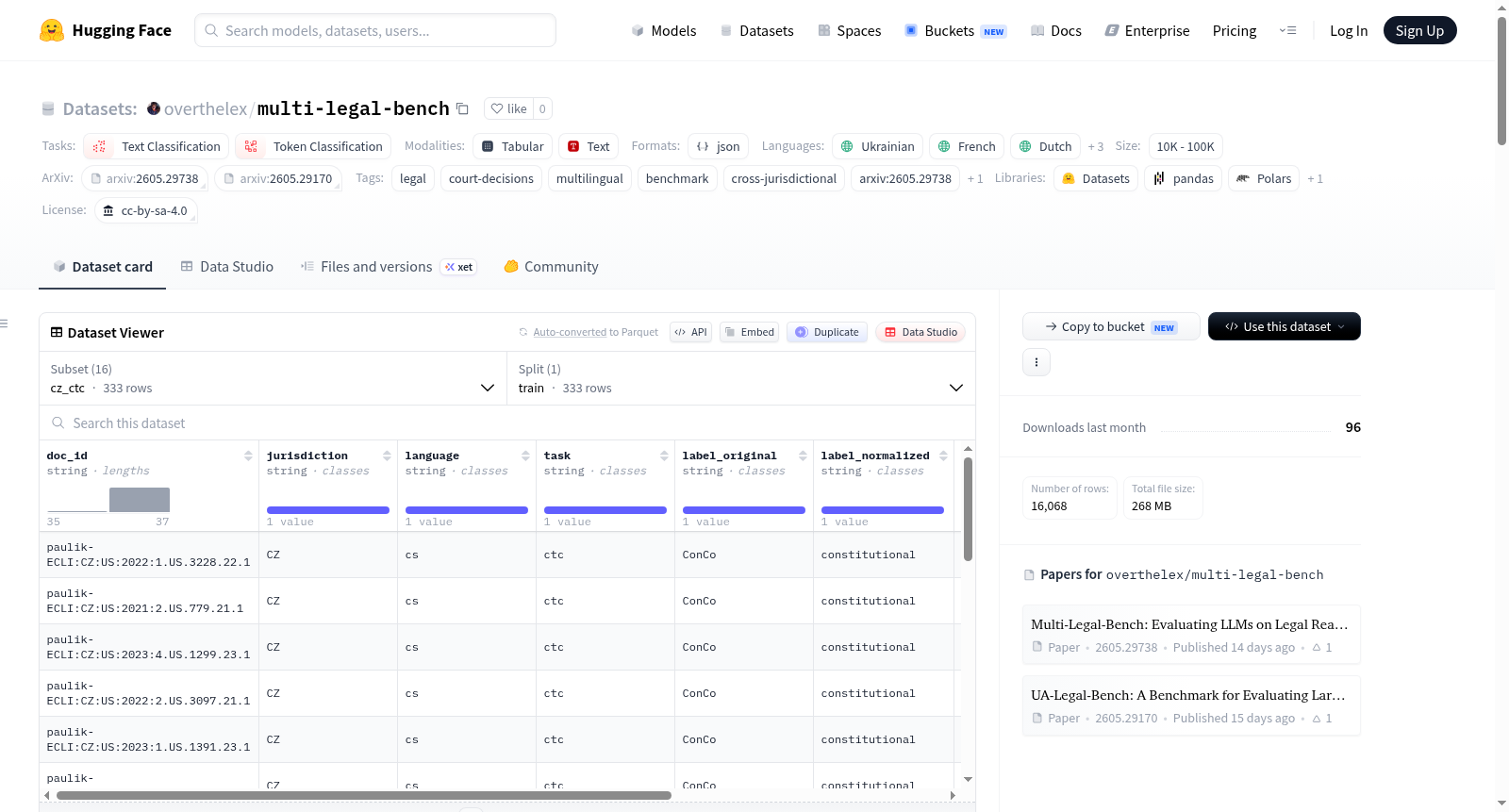Click the Hugging Face logo icon

click(x=52, y=30)
